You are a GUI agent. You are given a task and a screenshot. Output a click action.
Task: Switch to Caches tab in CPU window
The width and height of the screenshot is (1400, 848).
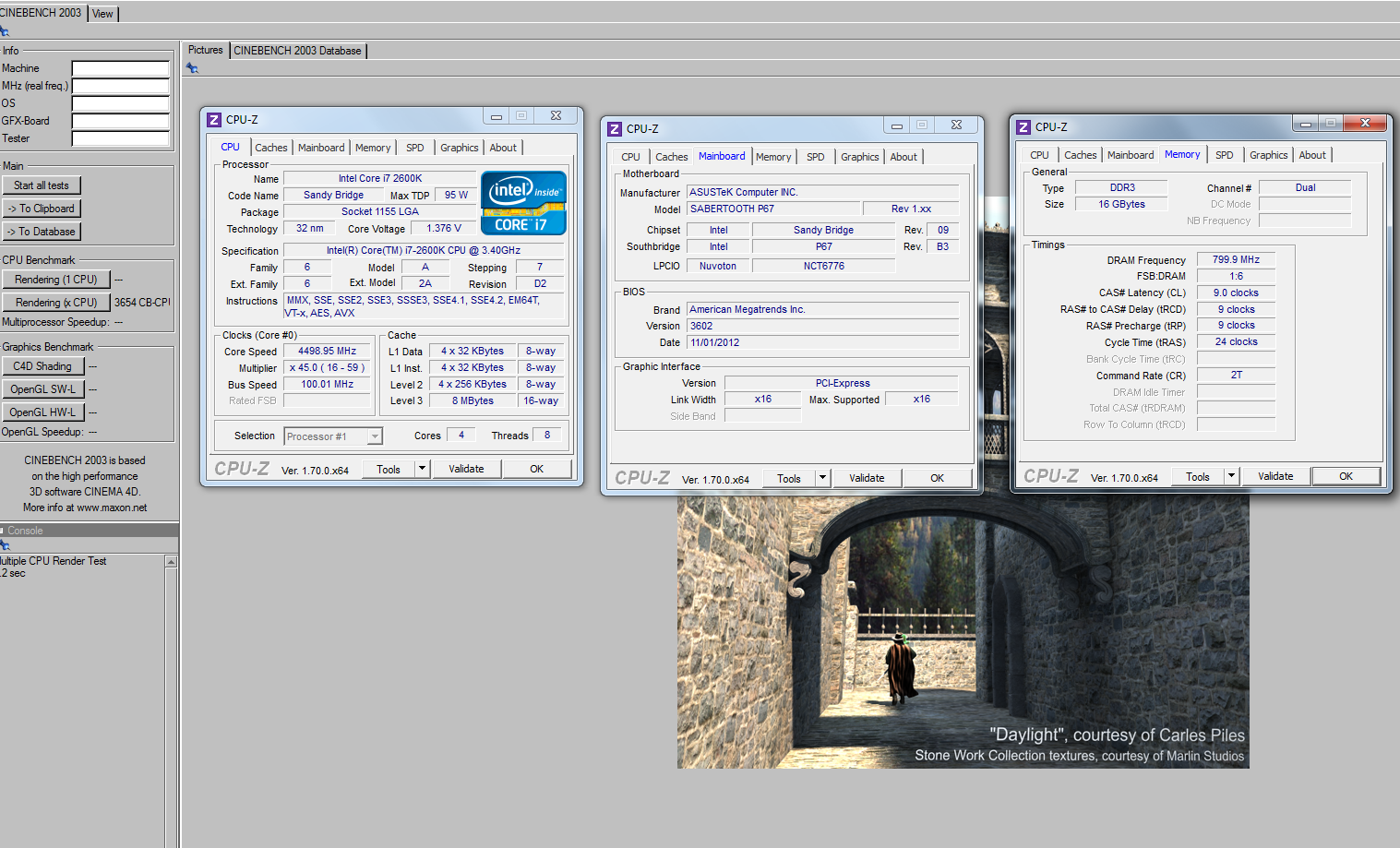pyautogui.click(x=271, y=148)
